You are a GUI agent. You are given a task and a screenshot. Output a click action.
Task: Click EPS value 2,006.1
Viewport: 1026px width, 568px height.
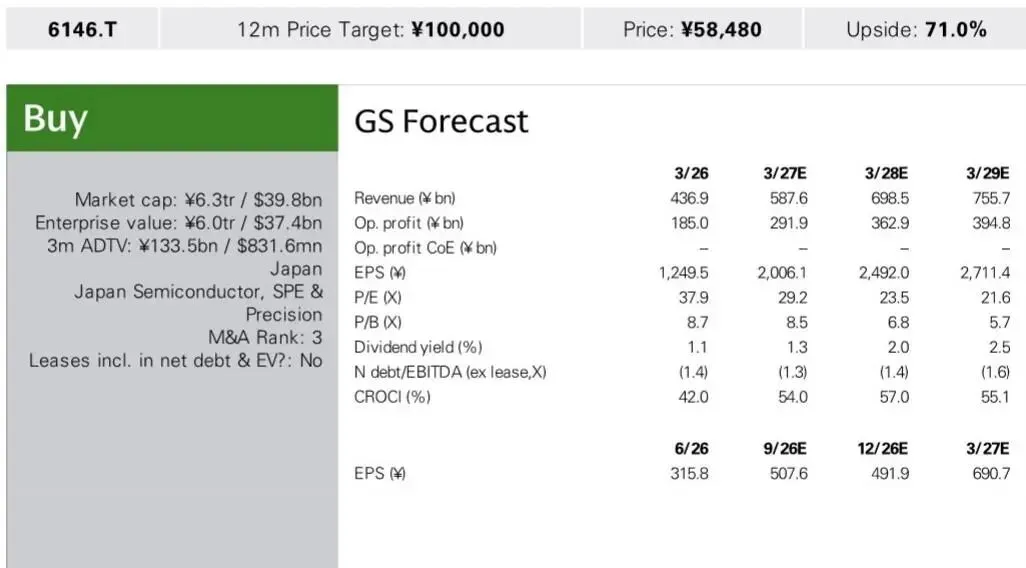(783, 272)
